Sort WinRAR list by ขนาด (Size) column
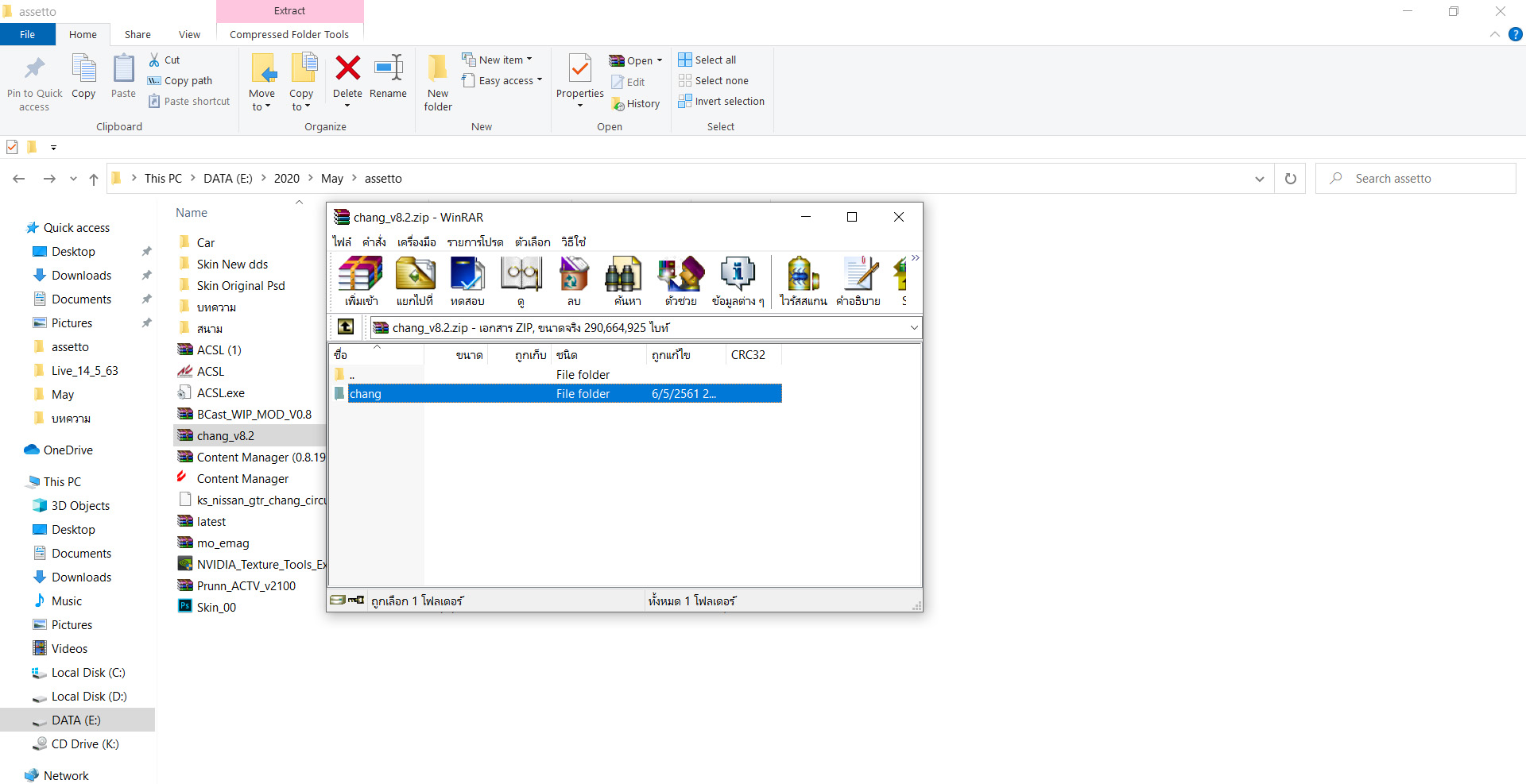This screenshot has height=784, width=1526. click(455, 354)
